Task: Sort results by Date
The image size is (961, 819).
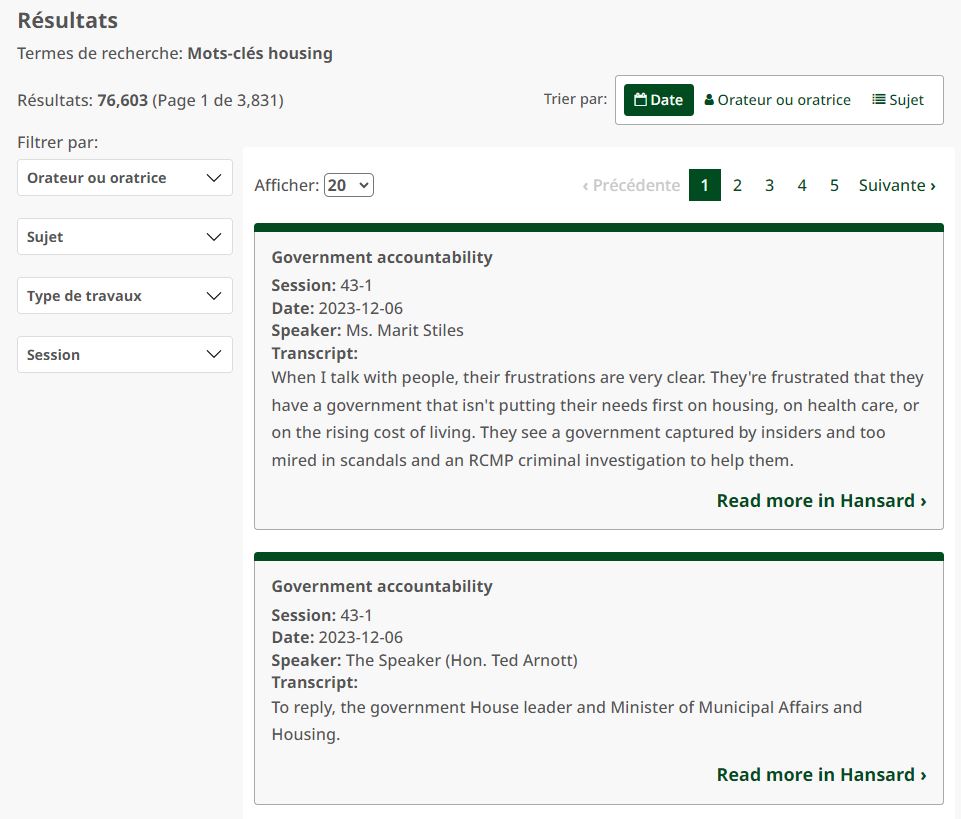Action: pyautogui.click(x=659, y=100)
